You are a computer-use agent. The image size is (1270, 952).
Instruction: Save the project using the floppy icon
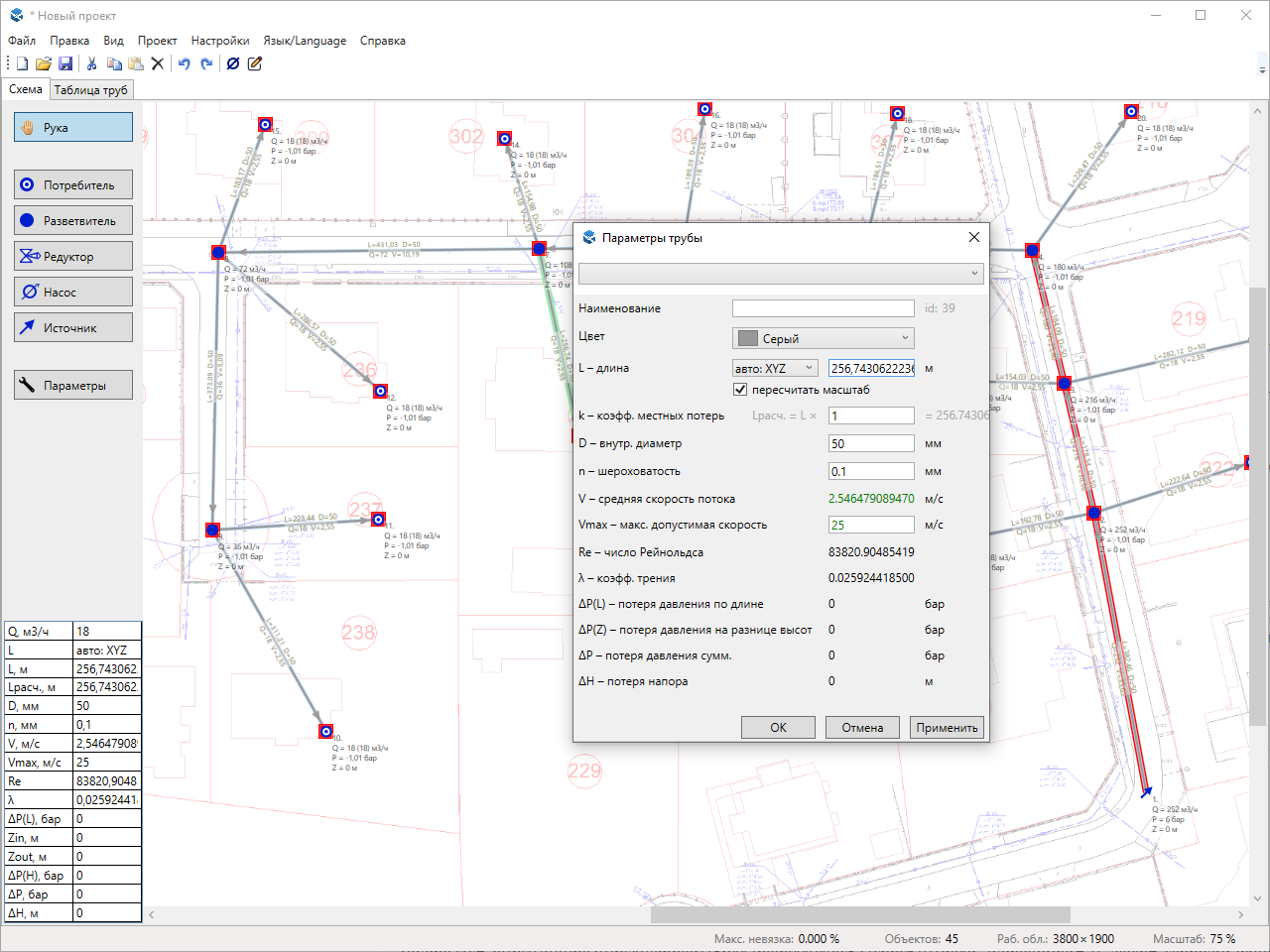(x=65, y=63)
